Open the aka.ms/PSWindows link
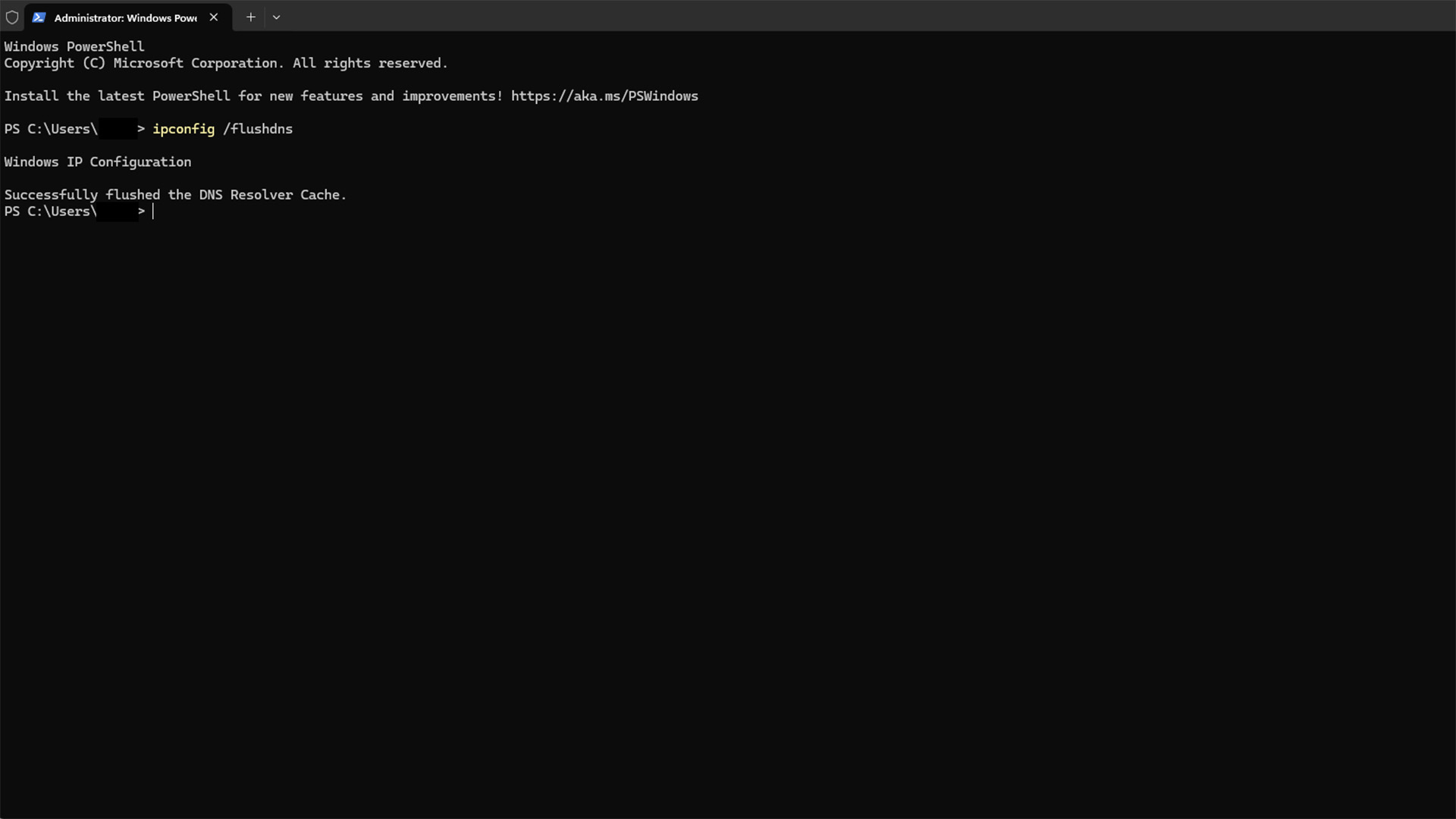 604,96
